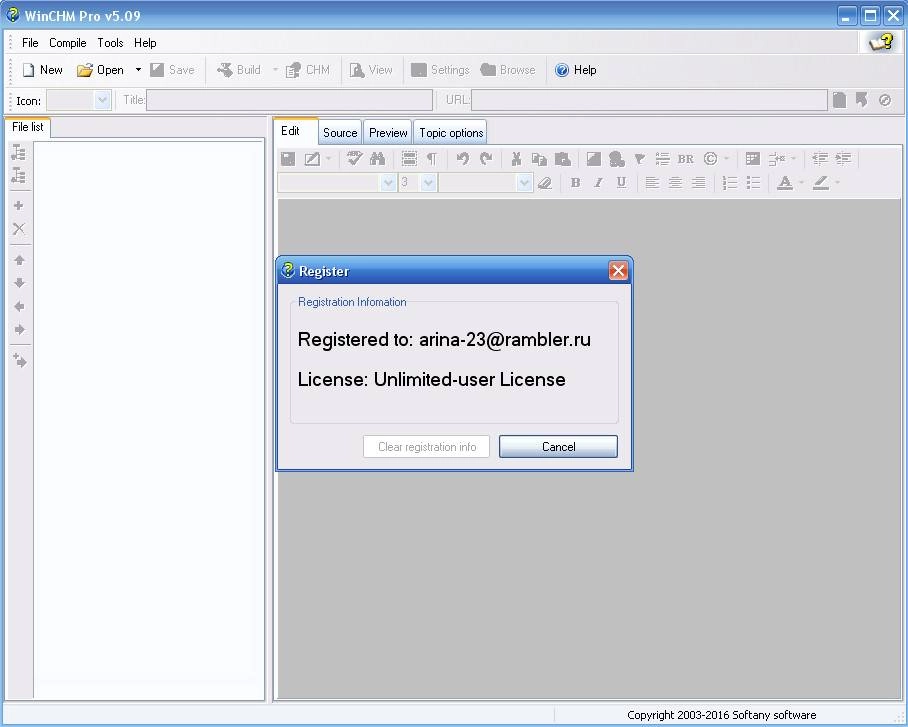Viewport: 908px width, 727px height.
Task: Click the page icon beside URL field
Action: click(x=839, y=100)
